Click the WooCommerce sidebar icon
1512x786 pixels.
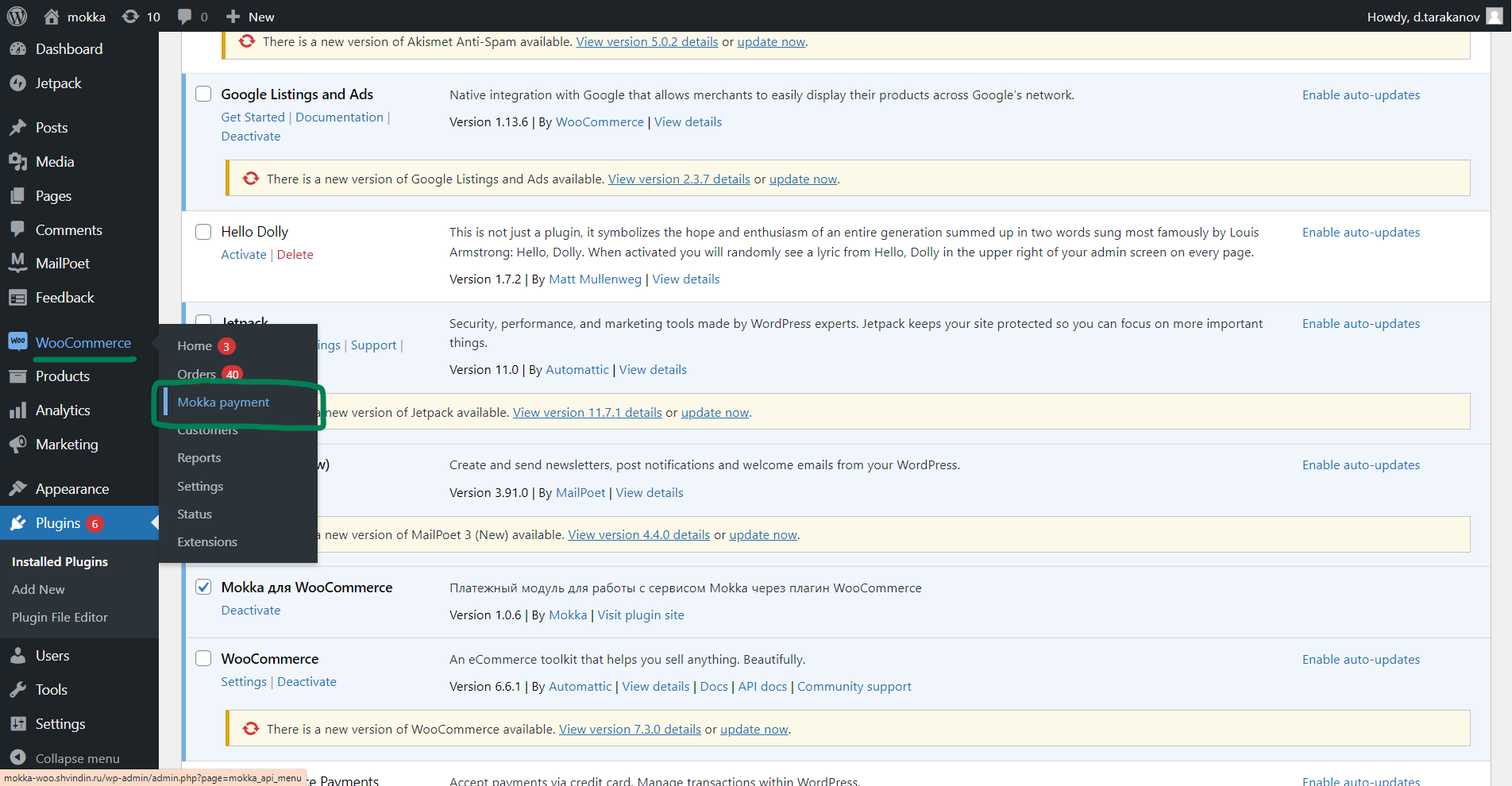pos(17,342)
